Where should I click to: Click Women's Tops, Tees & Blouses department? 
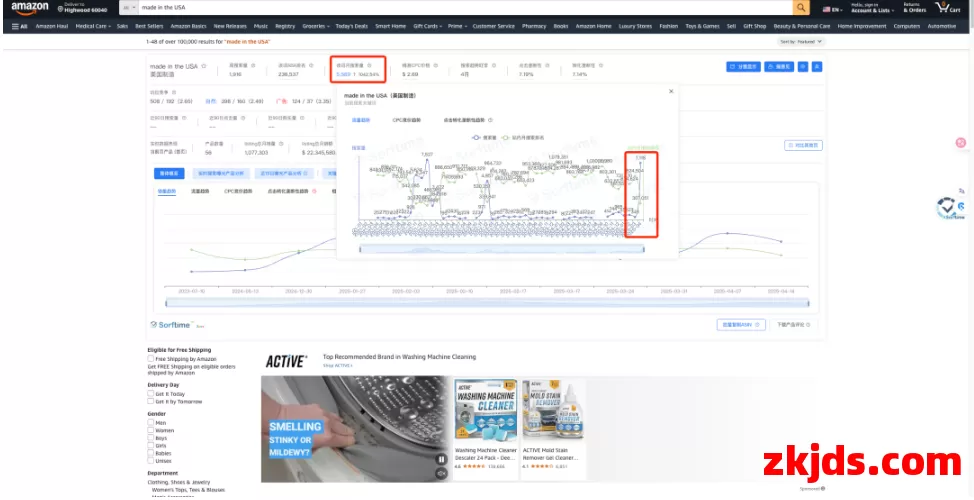(188, 489)
